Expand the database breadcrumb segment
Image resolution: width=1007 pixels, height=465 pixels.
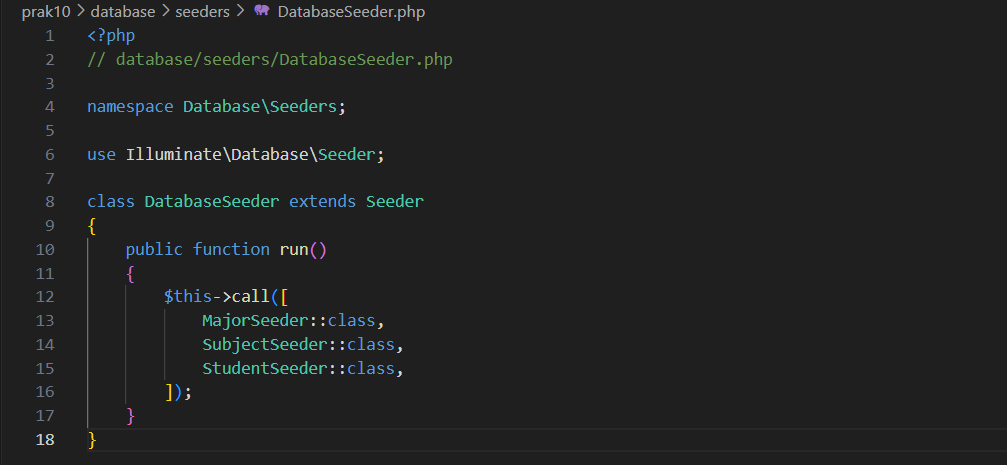click(x=123, y=12)
